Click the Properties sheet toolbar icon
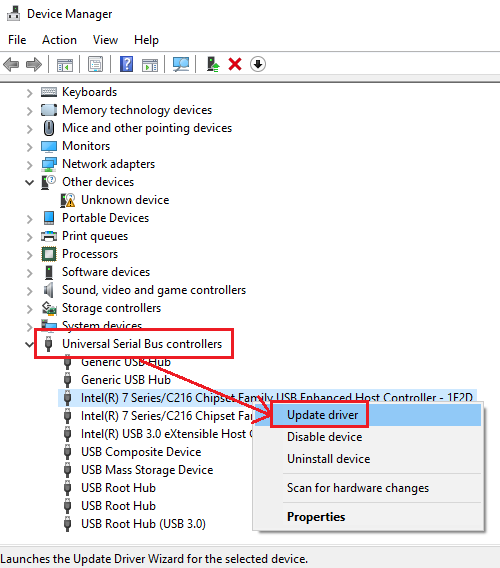The height and width of the screenshot is (568, 500). coord(95,64)
